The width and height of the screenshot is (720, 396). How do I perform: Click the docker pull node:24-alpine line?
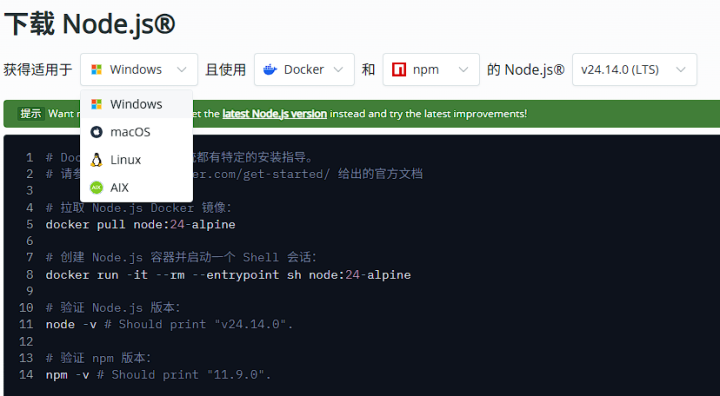[141, 225]
